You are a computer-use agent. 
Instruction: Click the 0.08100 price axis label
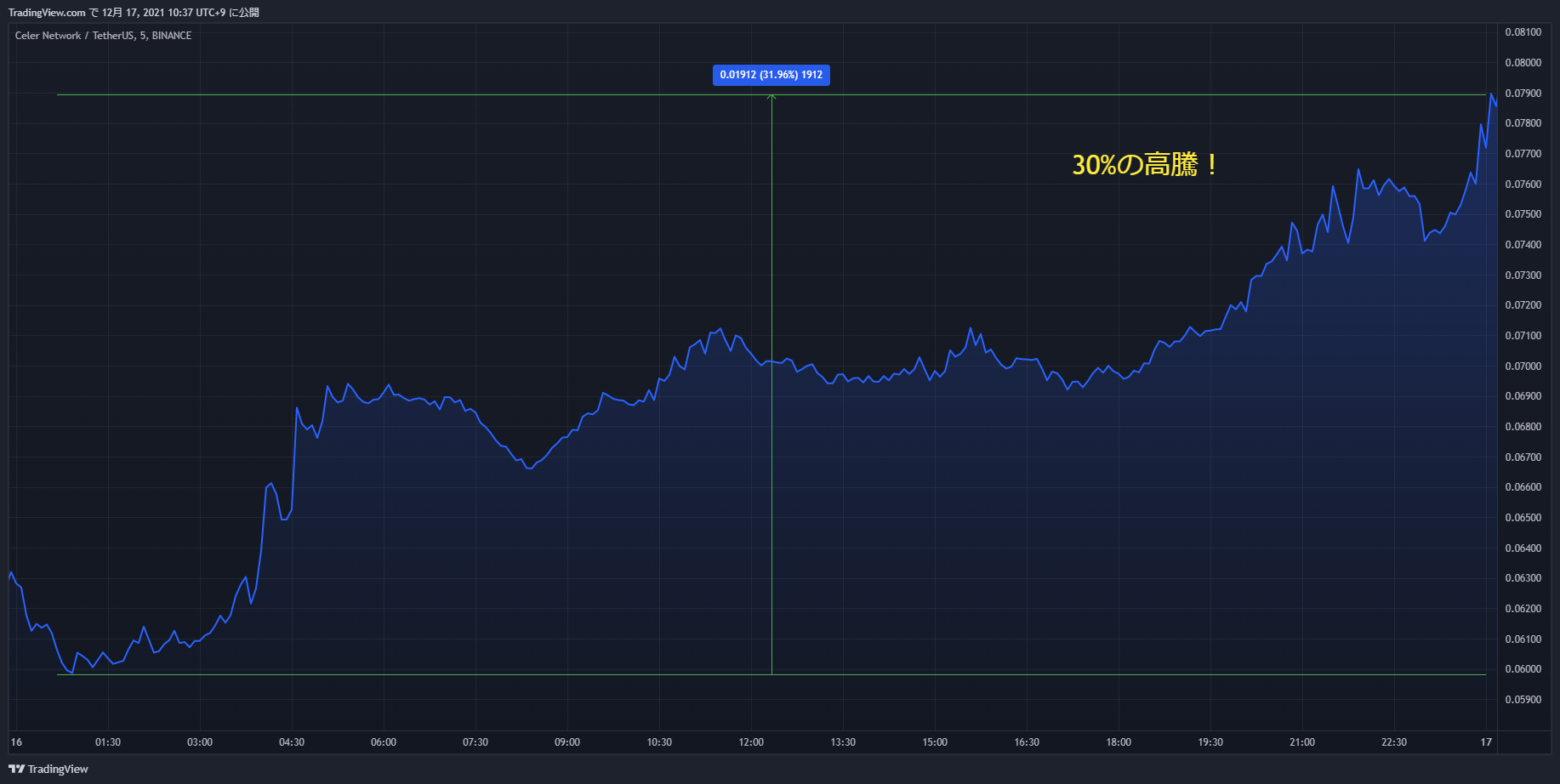[1523, 32]
